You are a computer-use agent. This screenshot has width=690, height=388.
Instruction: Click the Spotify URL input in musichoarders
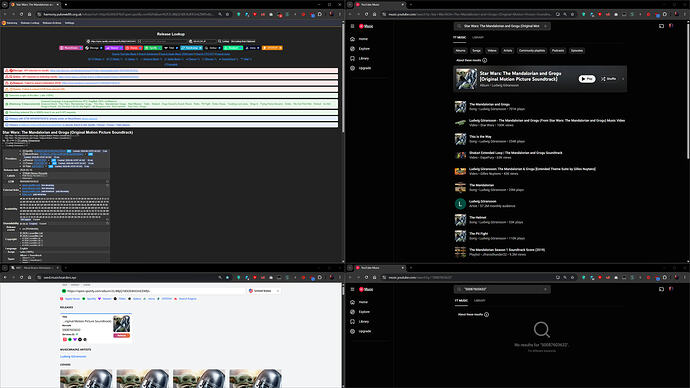pos(153,291)
